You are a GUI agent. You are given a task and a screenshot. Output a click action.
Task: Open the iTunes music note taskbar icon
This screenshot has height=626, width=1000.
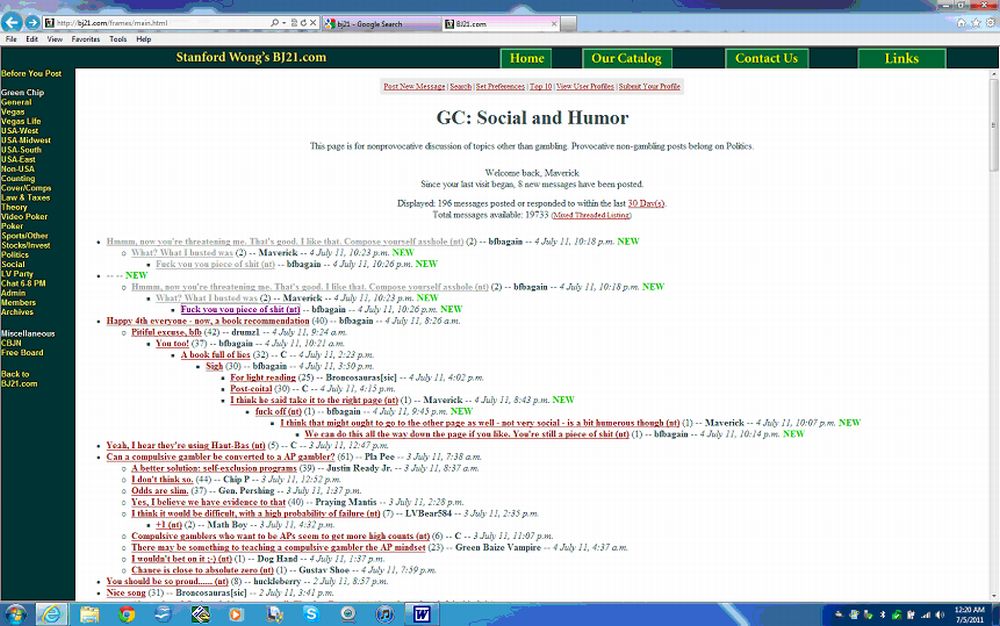(385, 614)
